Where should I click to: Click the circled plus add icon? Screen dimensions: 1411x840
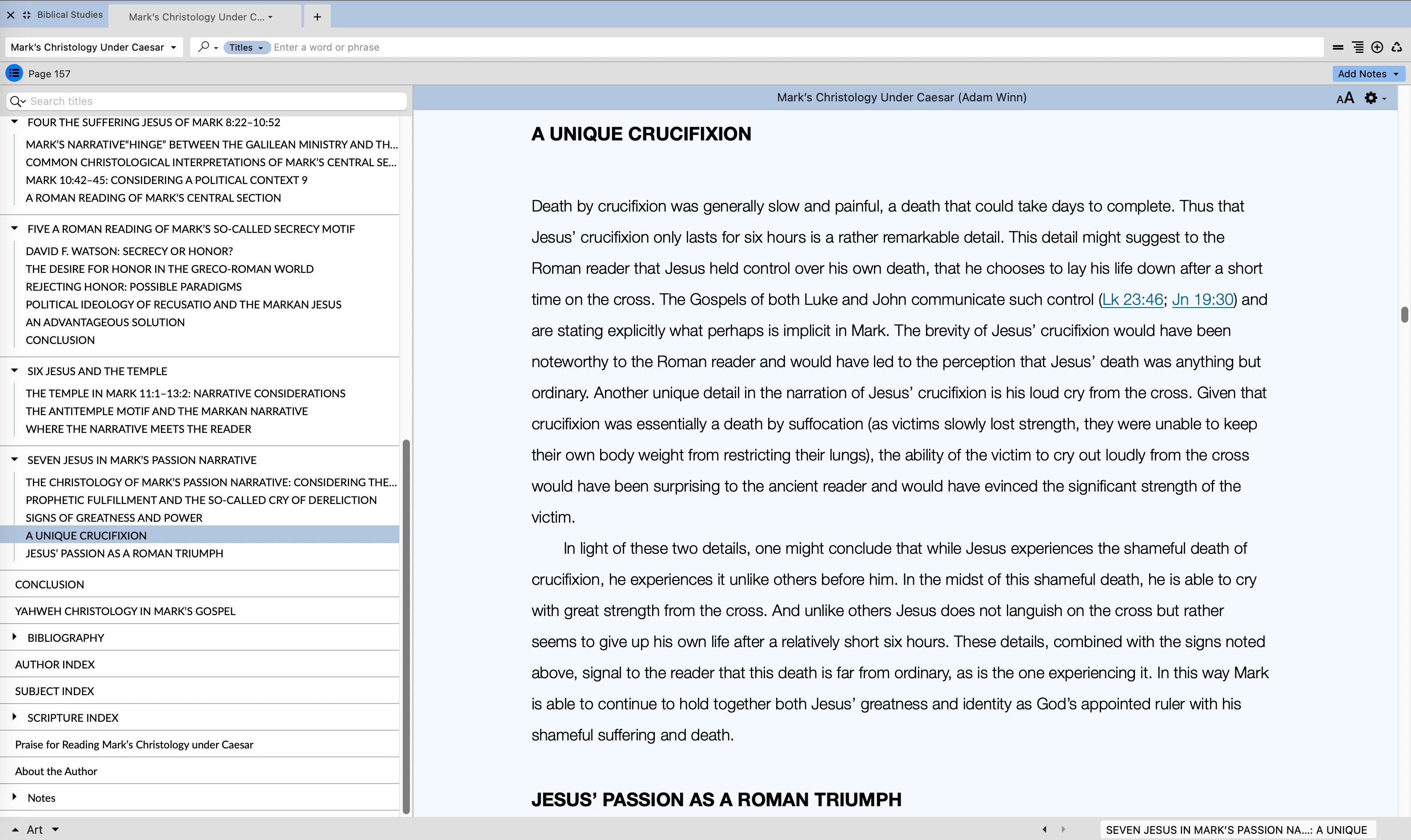pyautogui.click(x=1377, y=48)
